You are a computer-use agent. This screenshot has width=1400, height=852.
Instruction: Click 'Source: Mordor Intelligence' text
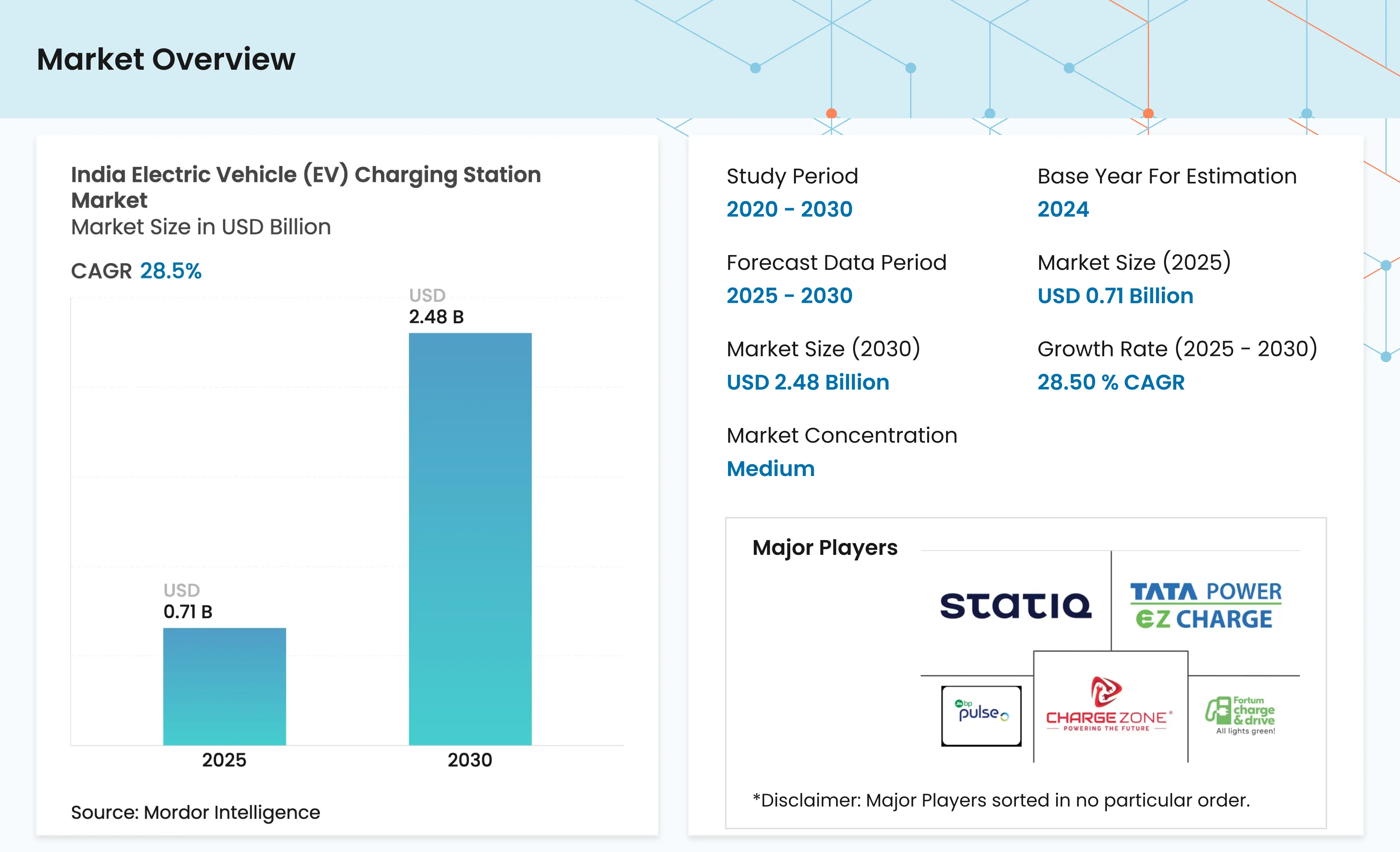coord(195,812)
